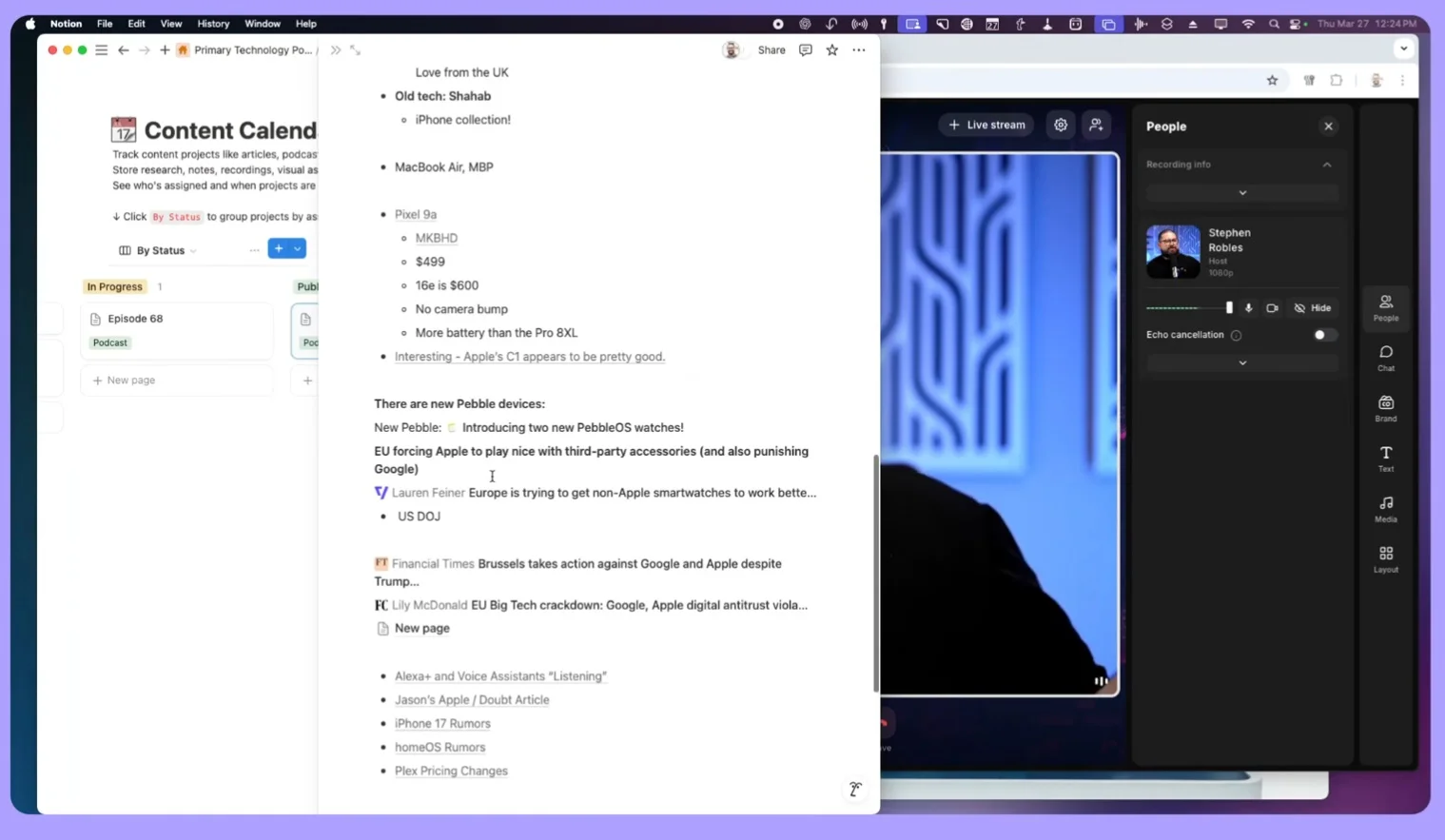Open the View menu
Viewport: 1445px width, 840px height.
pyautogui.click(x=171, y=24)
